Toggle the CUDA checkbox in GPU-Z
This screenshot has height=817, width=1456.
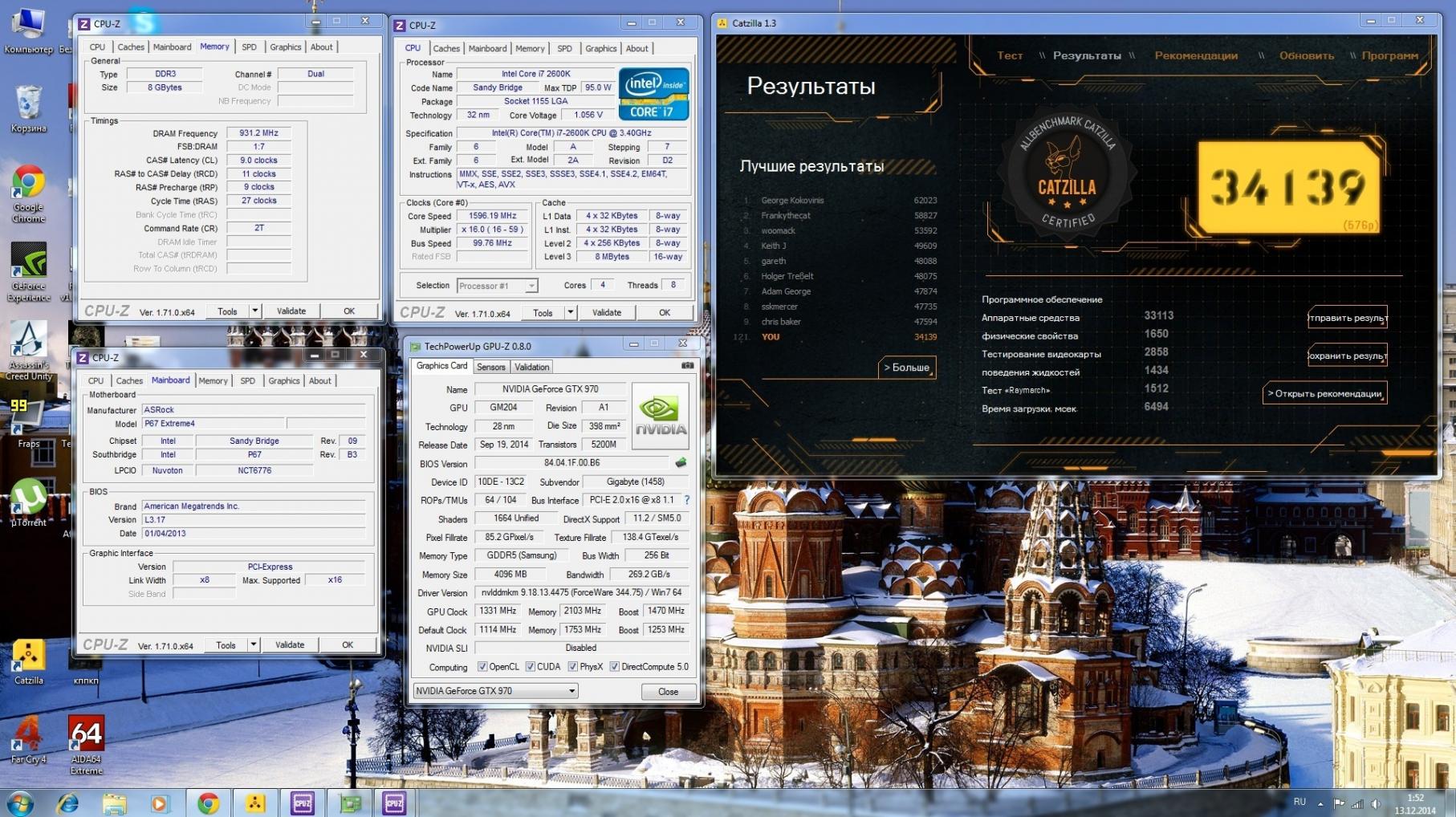[x=531, y=667]
